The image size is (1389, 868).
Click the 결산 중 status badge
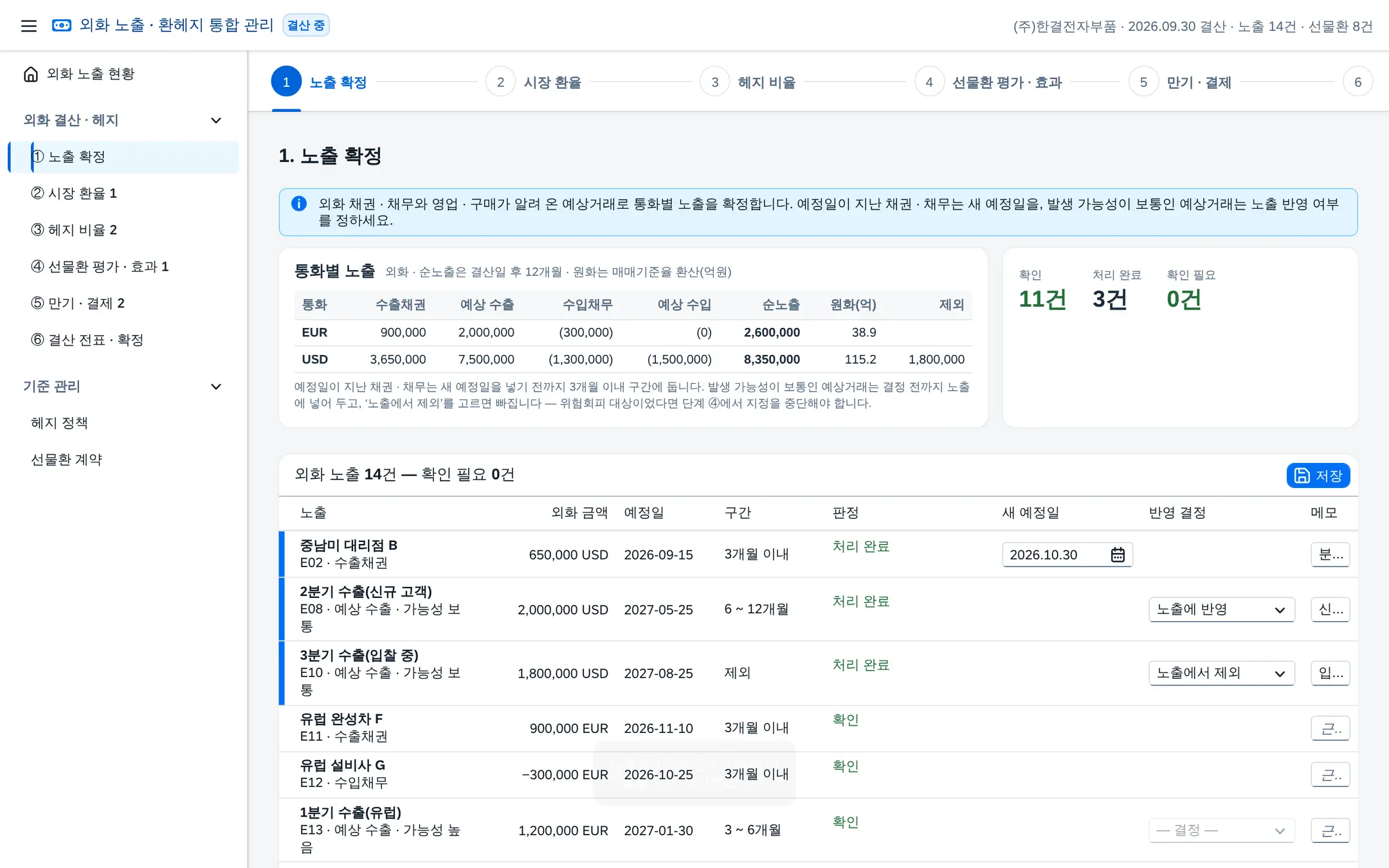(306, 26)
